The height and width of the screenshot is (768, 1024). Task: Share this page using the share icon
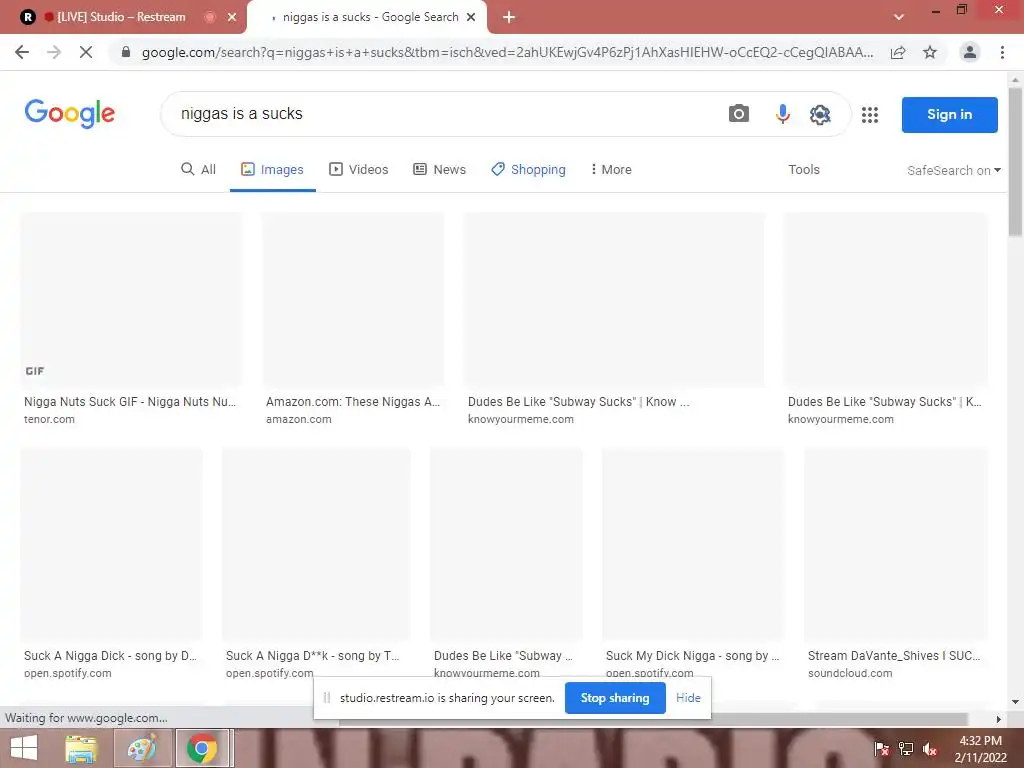[898, 52]
